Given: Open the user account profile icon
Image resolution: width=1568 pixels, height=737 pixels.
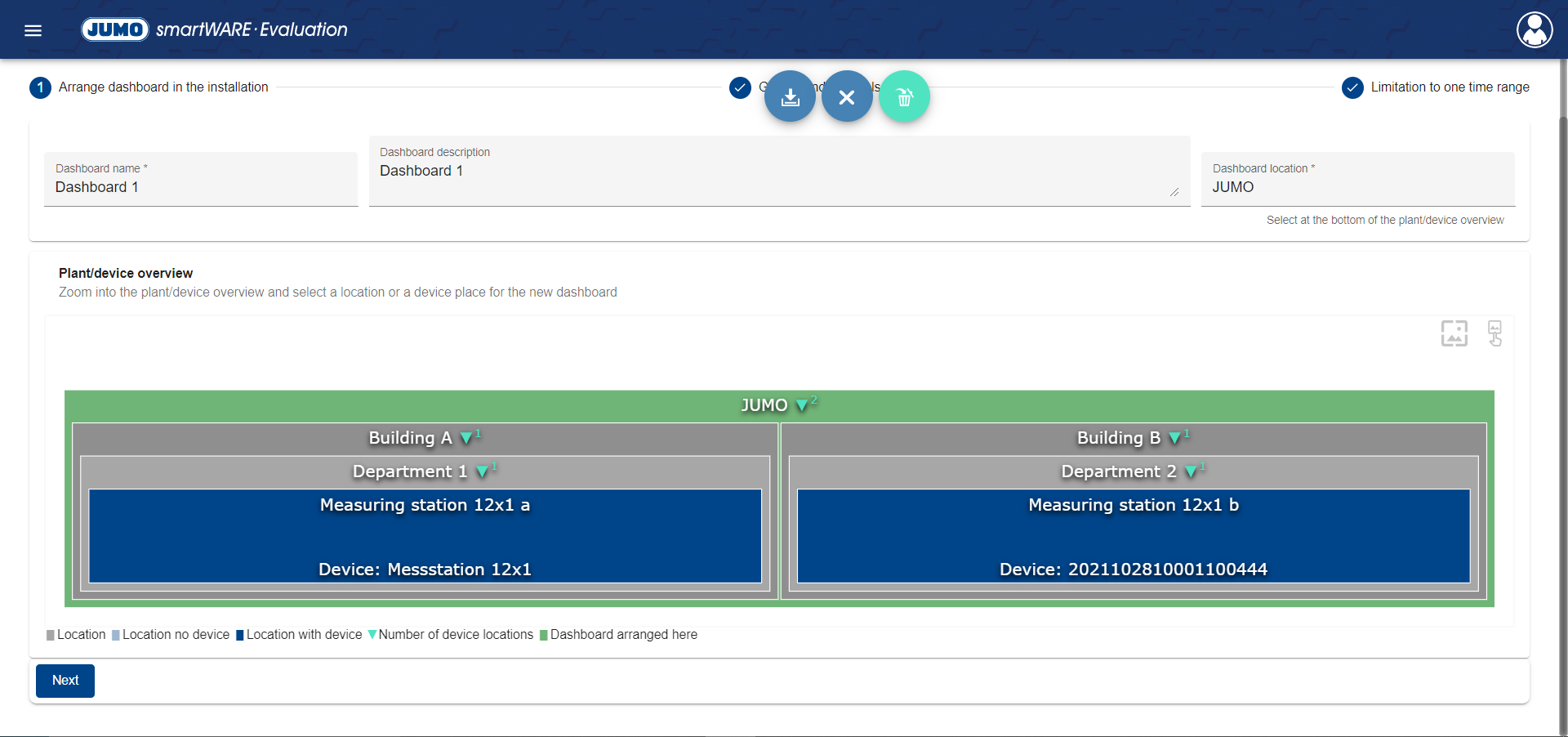Looking at the screenshot, I should [x=1535, y=30].
